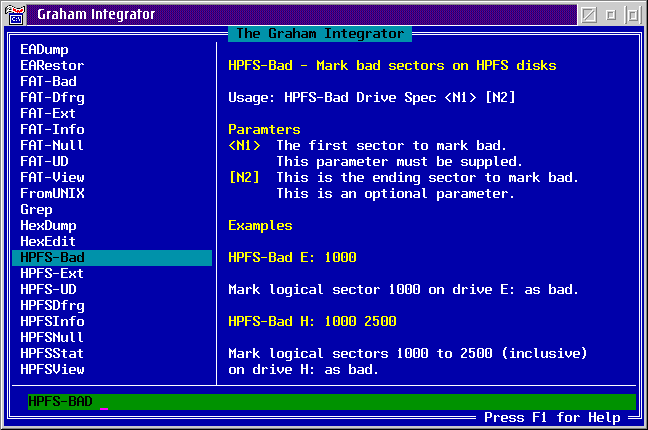The image size is (648, 430).
Task: Select HPFSInfo from the list
Action: pos(52,321)
